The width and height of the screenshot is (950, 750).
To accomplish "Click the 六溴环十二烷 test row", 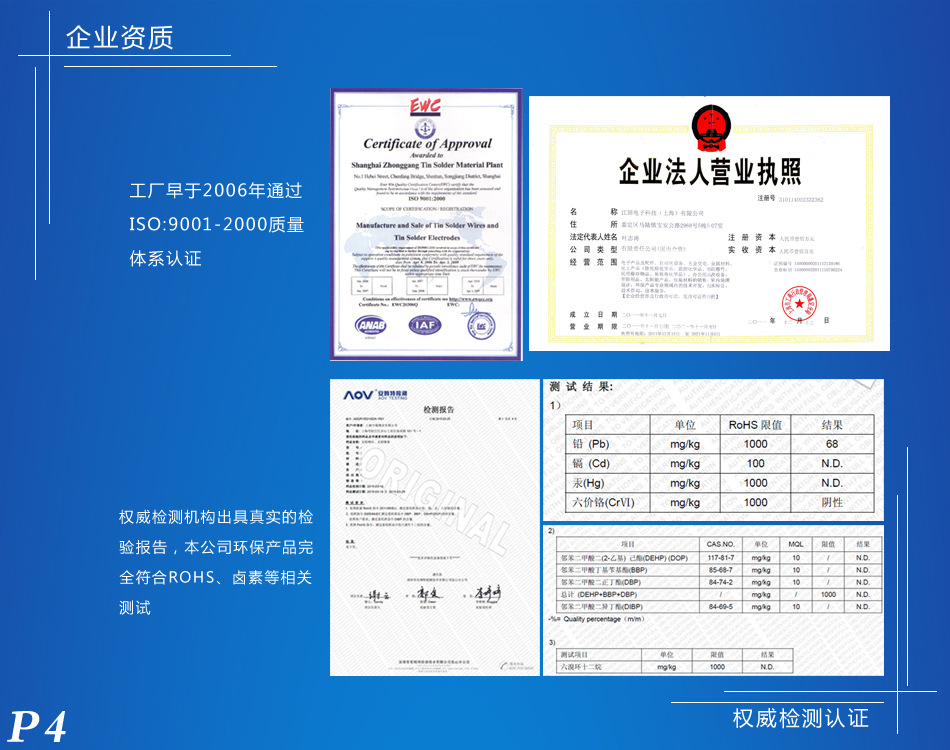I will point(712,666).
